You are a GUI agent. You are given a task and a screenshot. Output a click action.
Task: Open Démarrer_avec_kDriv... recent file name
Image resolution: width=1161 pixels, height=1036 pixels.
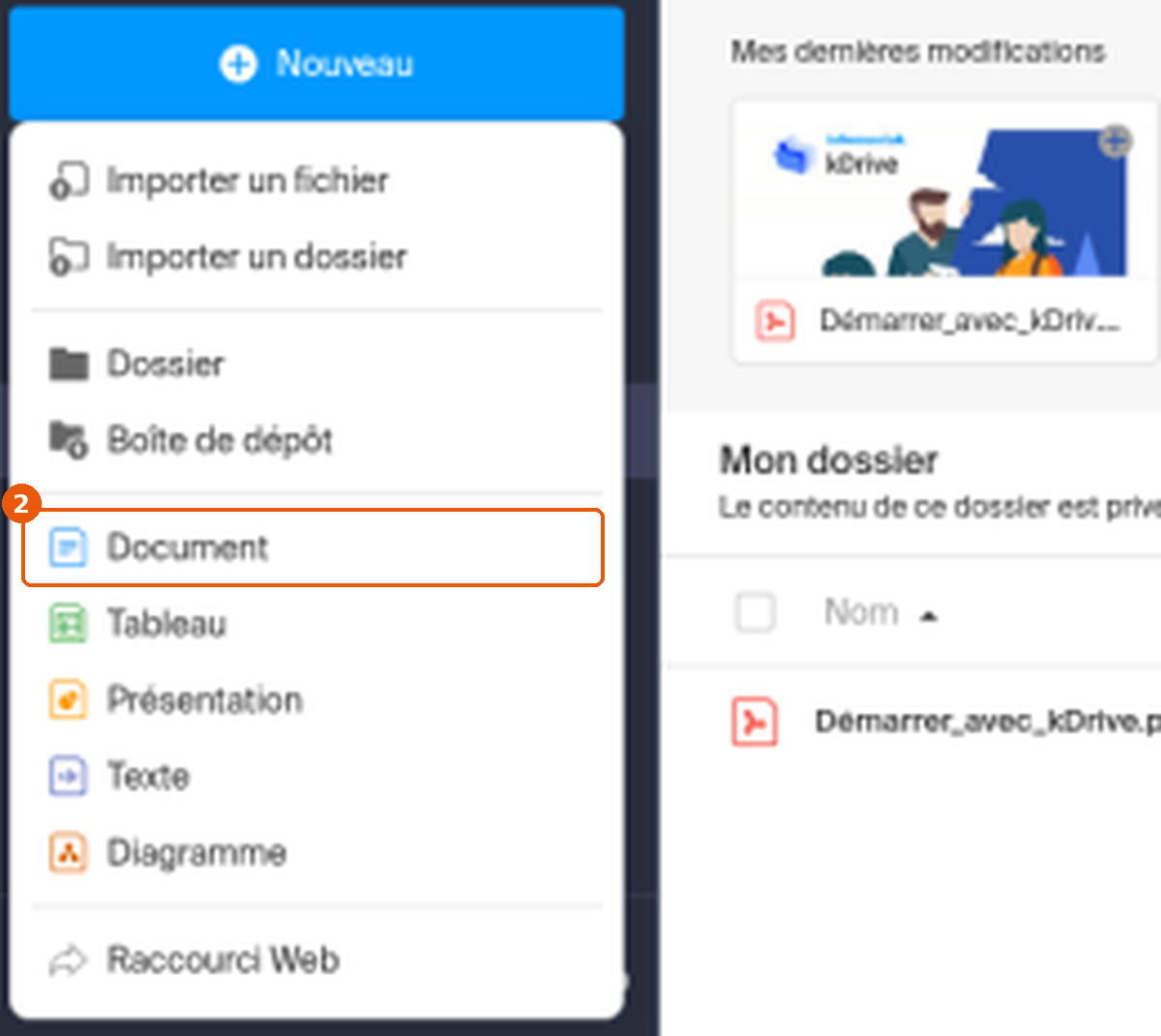[969, 320]
